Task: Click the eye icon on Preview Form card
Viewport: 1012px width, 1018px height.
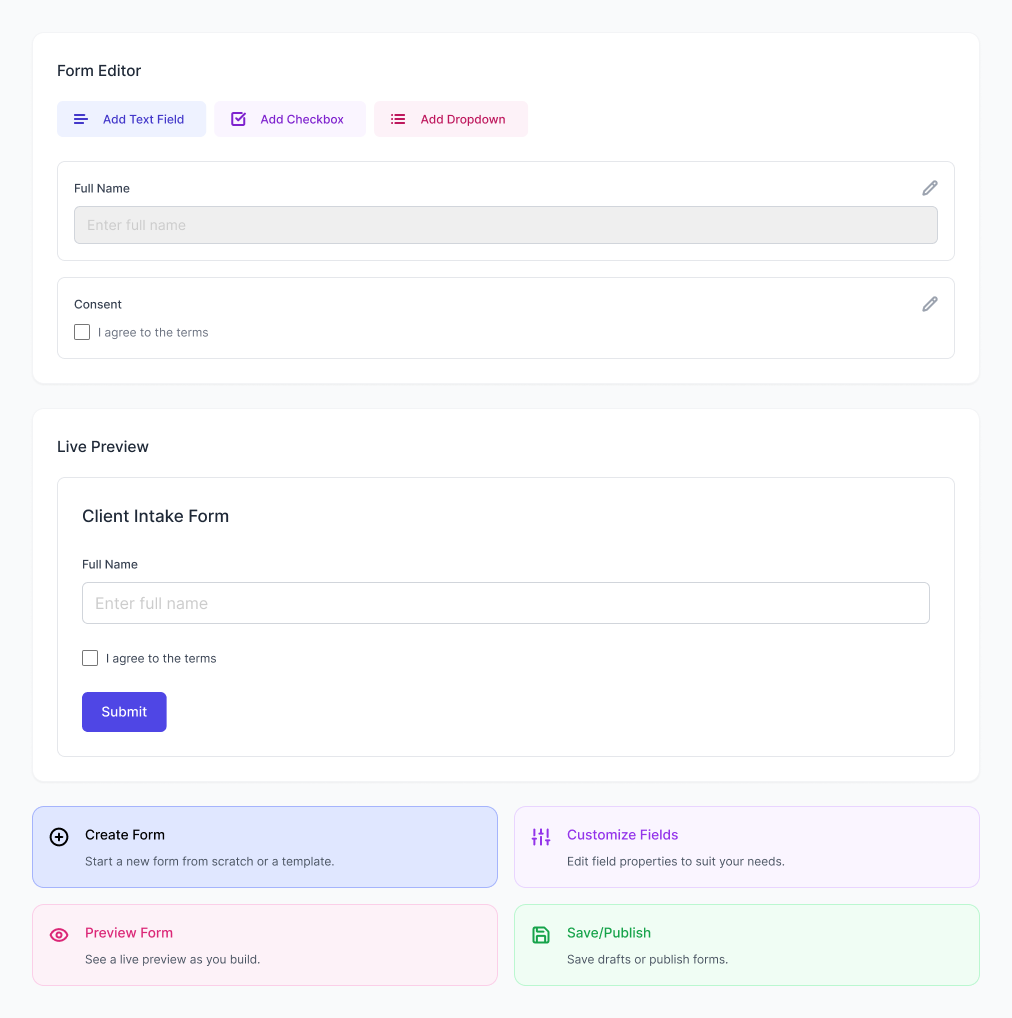Action: click(x=59, y=934)
